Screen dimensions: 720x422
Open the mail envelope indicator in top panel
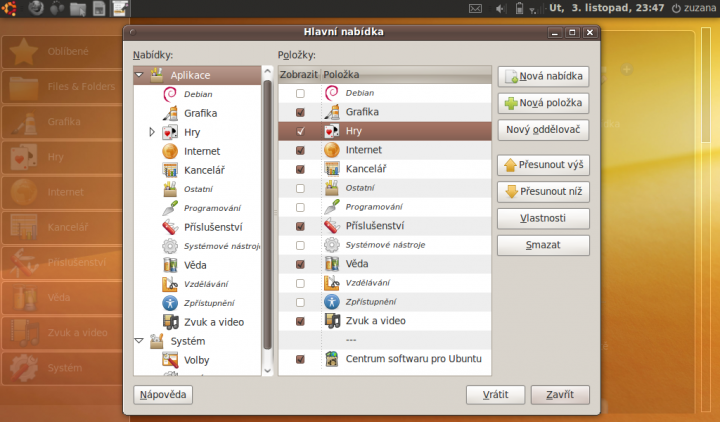click(x=475, y=8)
